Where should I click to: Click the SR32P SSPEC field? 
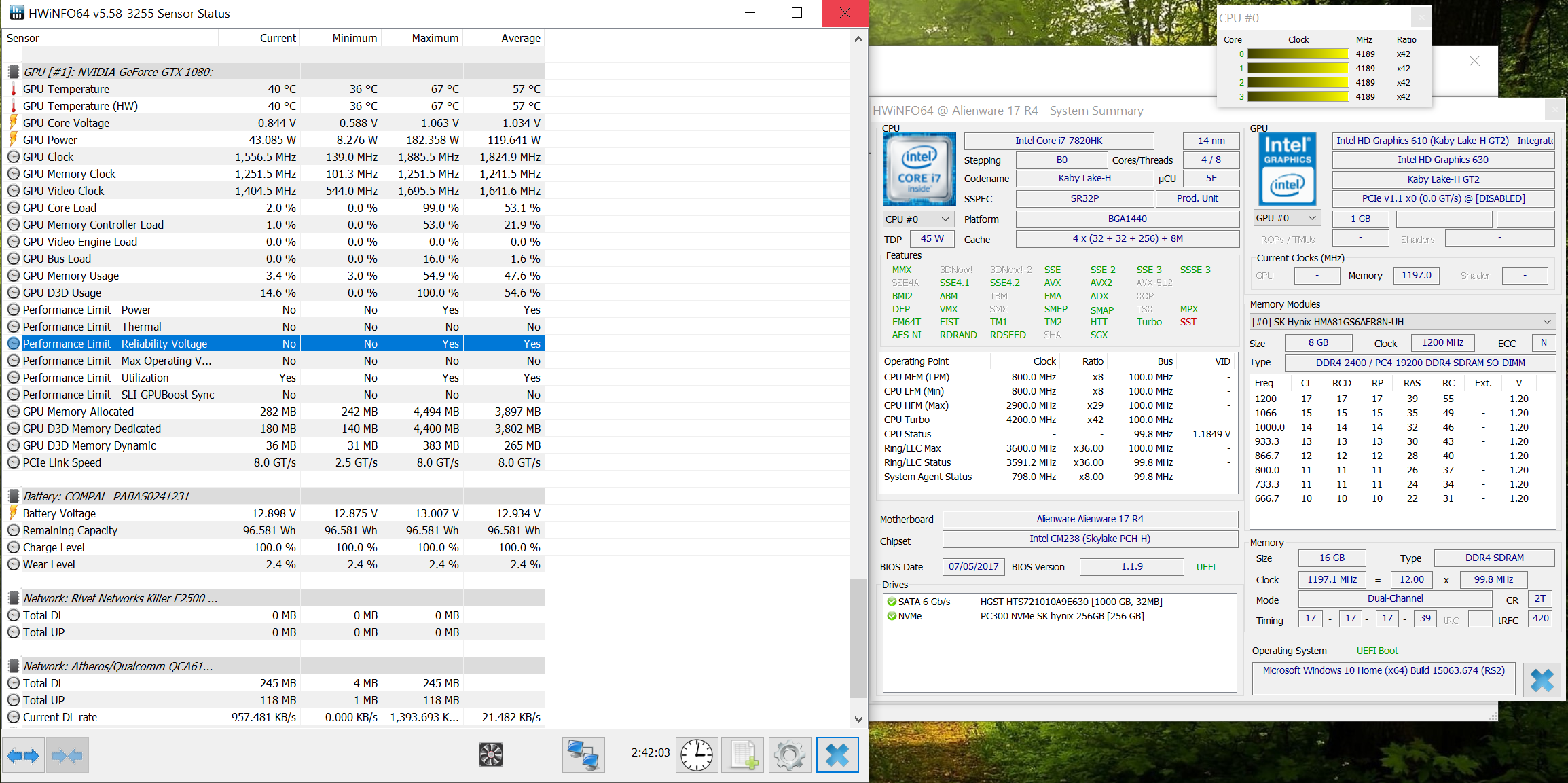pyautogui.click(x=1084, y=198)
